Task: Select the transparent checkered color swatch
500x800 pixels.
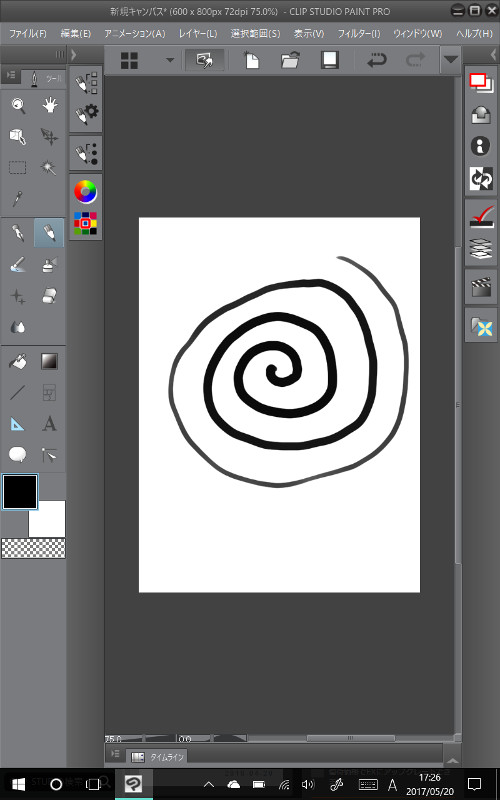Action: 34,548
